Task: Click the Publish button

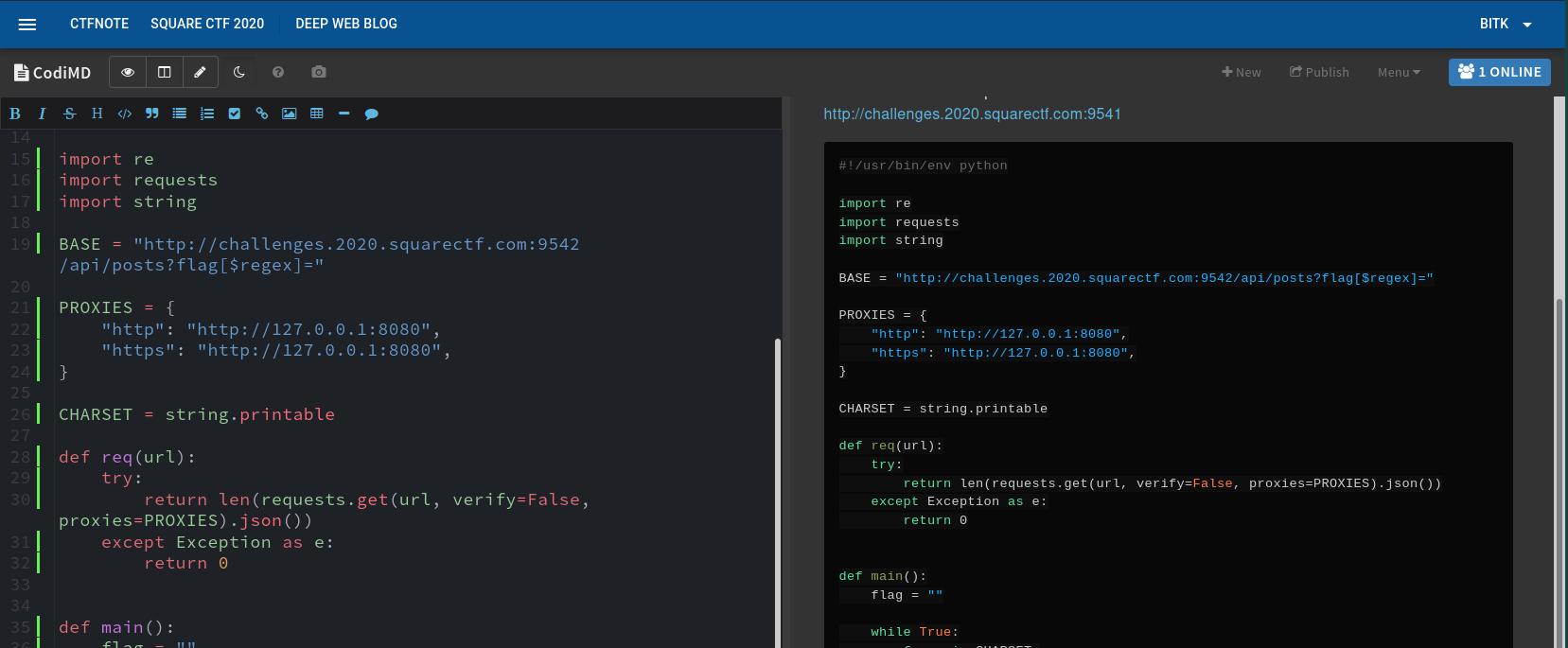Action: (1319, 72)
